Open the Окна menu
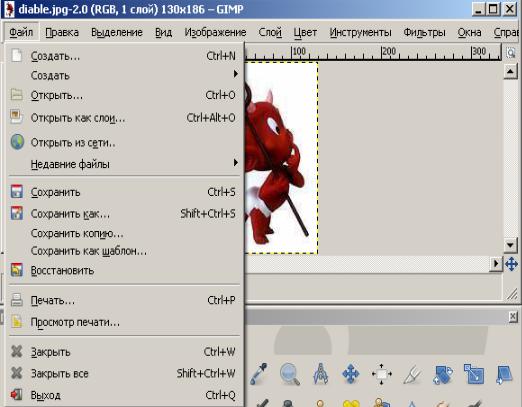 [469, 32]
